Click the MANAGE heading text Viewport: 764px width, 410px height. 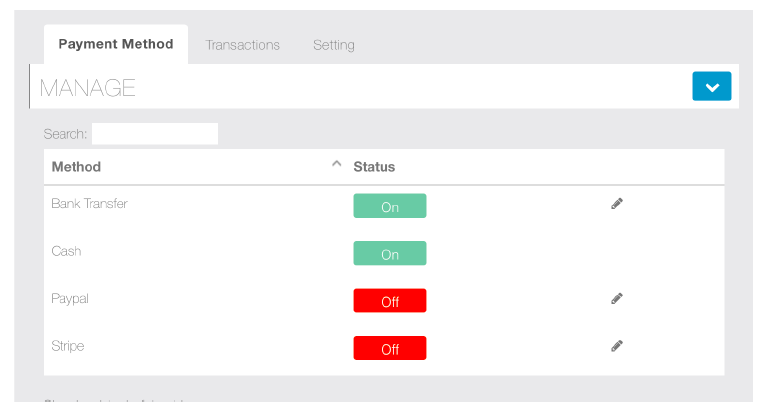(x=88, y=88)
